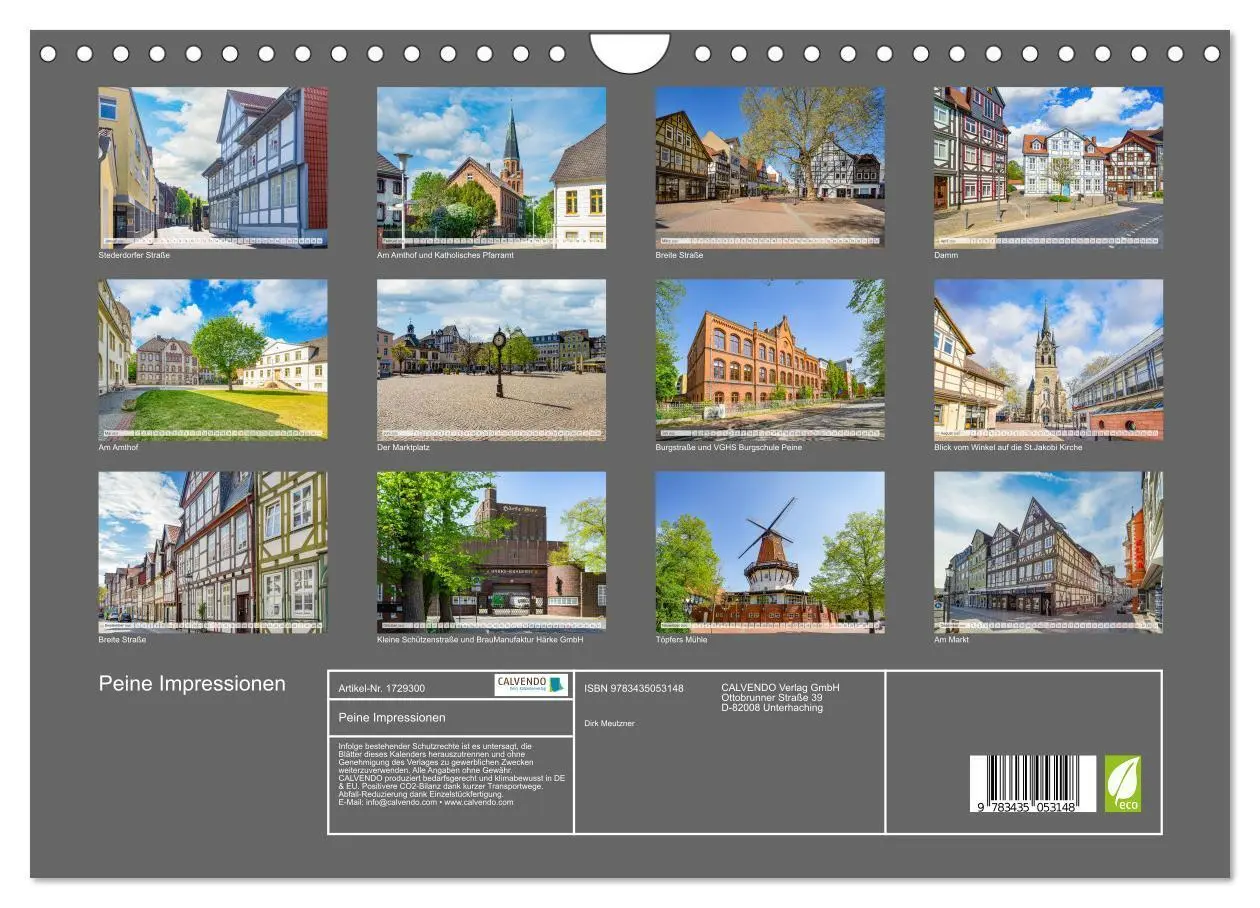Open the Am Amthof und Katholisches Pfarramt photo

coord(491,167)
